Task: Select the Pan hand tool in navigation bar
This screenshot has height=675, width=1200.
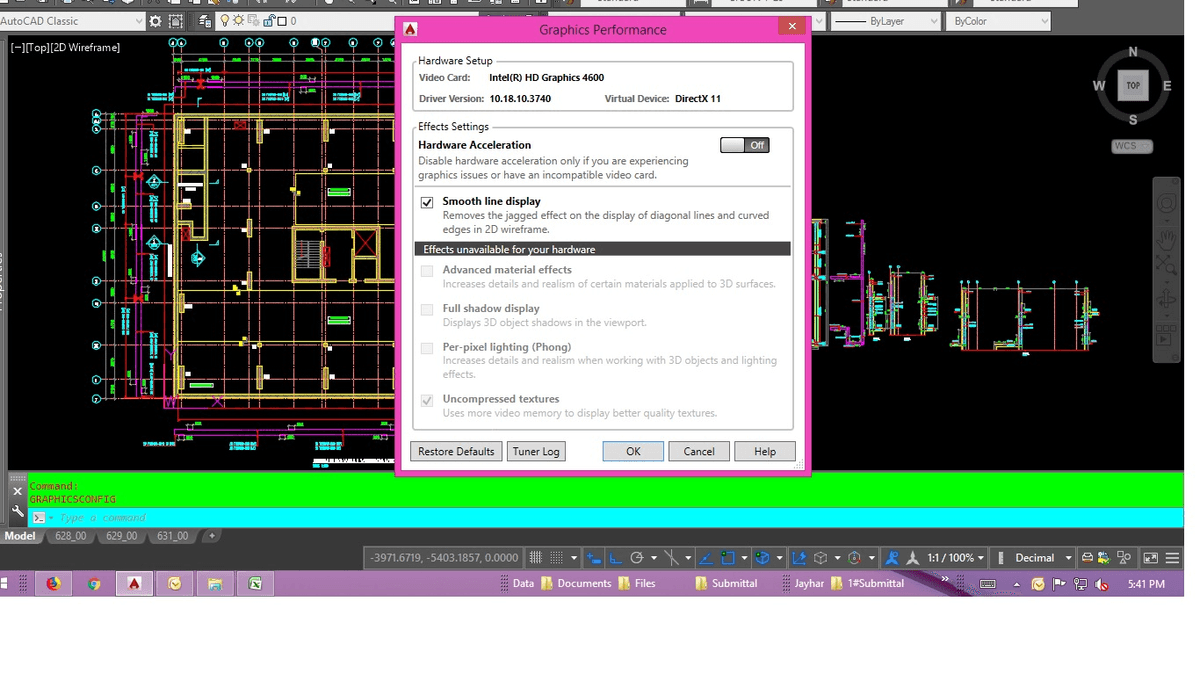Action: pos(1166,239)
